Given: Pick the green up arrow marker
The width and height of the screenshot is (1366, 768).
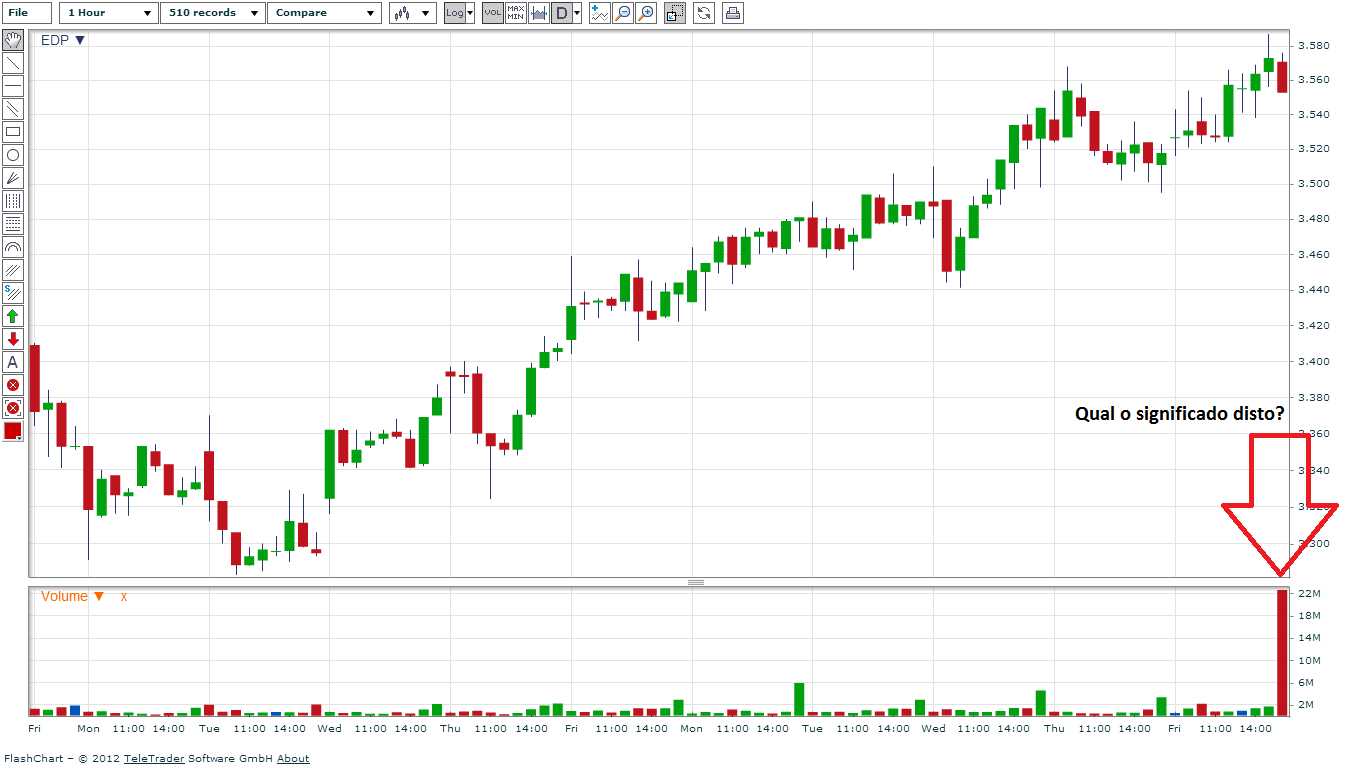Looking at the screenshot, I should (13, 316).
